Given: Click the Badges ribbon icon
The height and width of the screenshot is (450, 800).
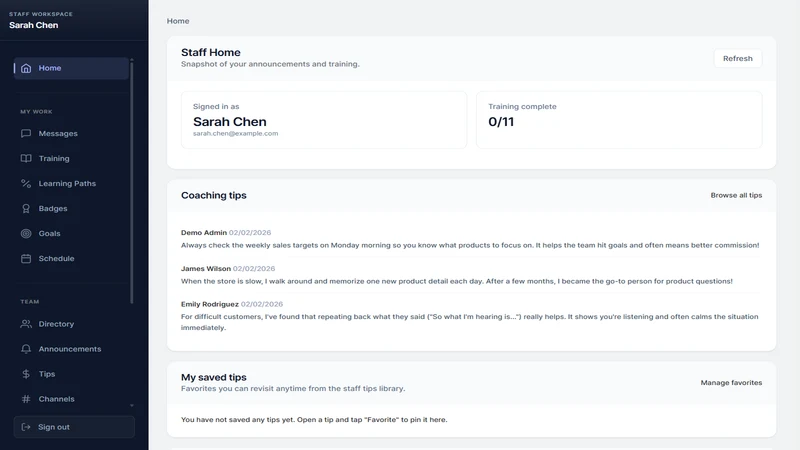Looking at the screenshot, I should point(26,209).
